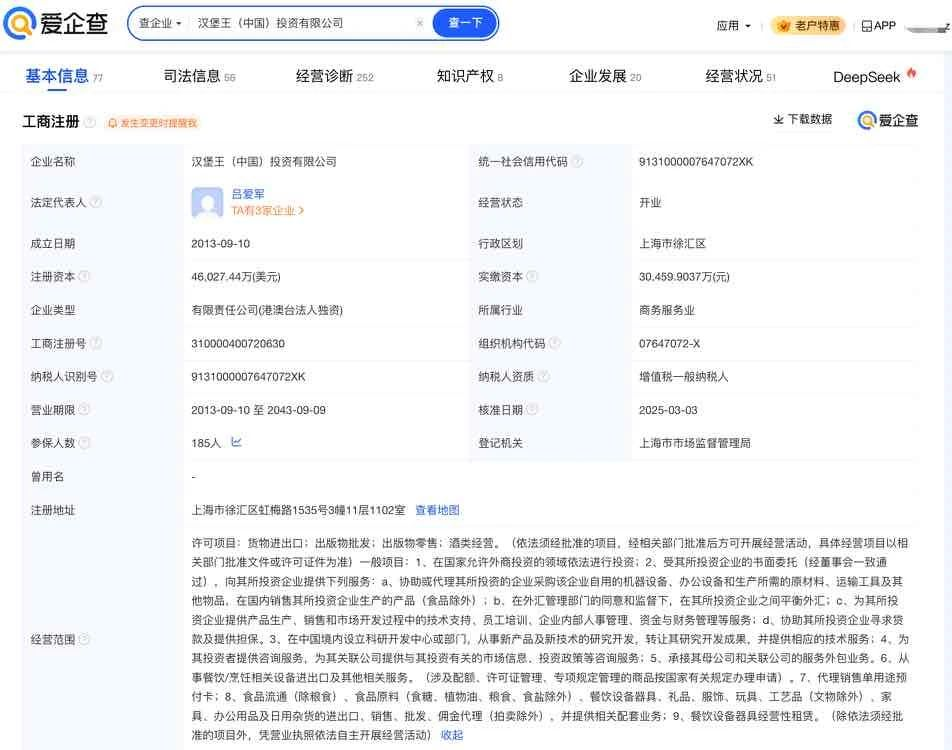The height and width of the screenshot is (750, 952).
Task: Click the help icon beside 统一社会信用代码
Action: tap(577, 162)
